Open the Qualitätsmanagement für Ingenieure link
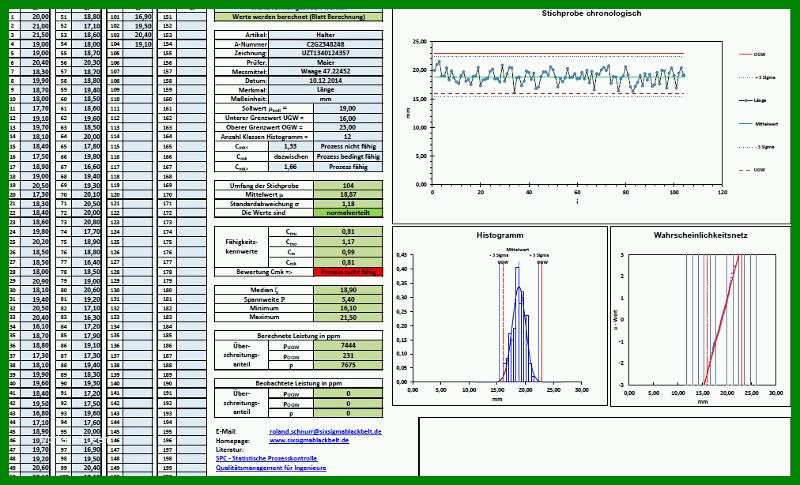800x485 pixels. [271, 468]
